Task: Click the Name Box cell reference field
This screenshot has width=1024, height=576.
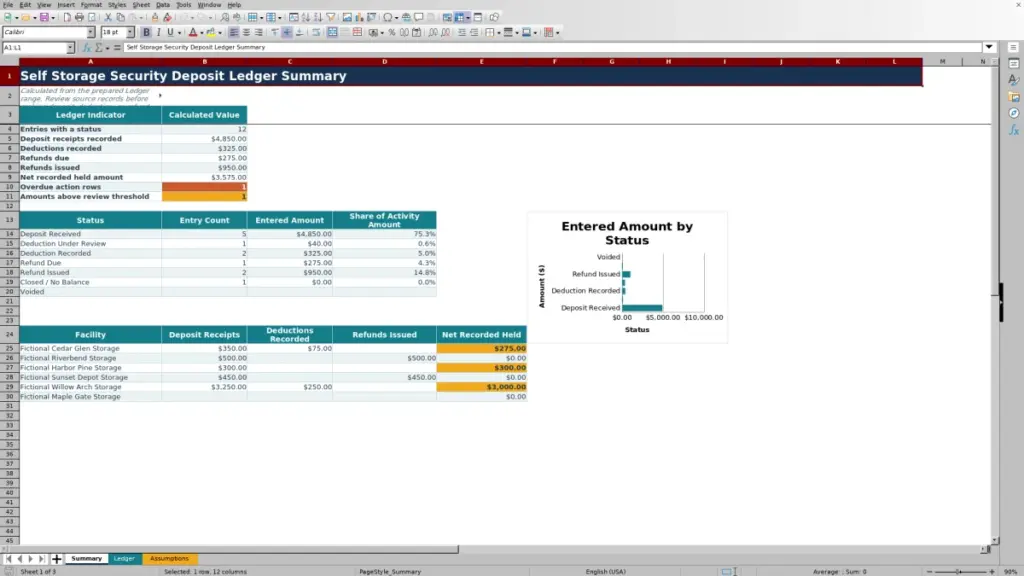Action: (34, 47)
